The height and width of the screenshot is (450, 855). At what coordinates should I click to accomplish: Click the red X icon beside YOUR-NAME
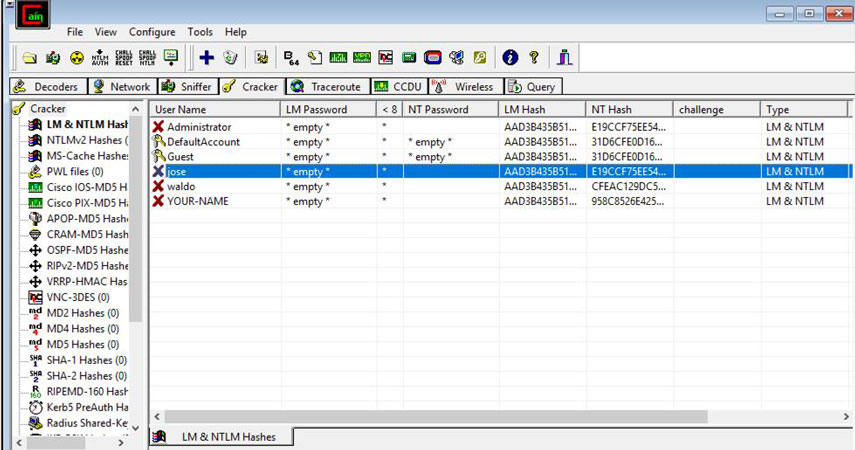(x=158, y=201)
